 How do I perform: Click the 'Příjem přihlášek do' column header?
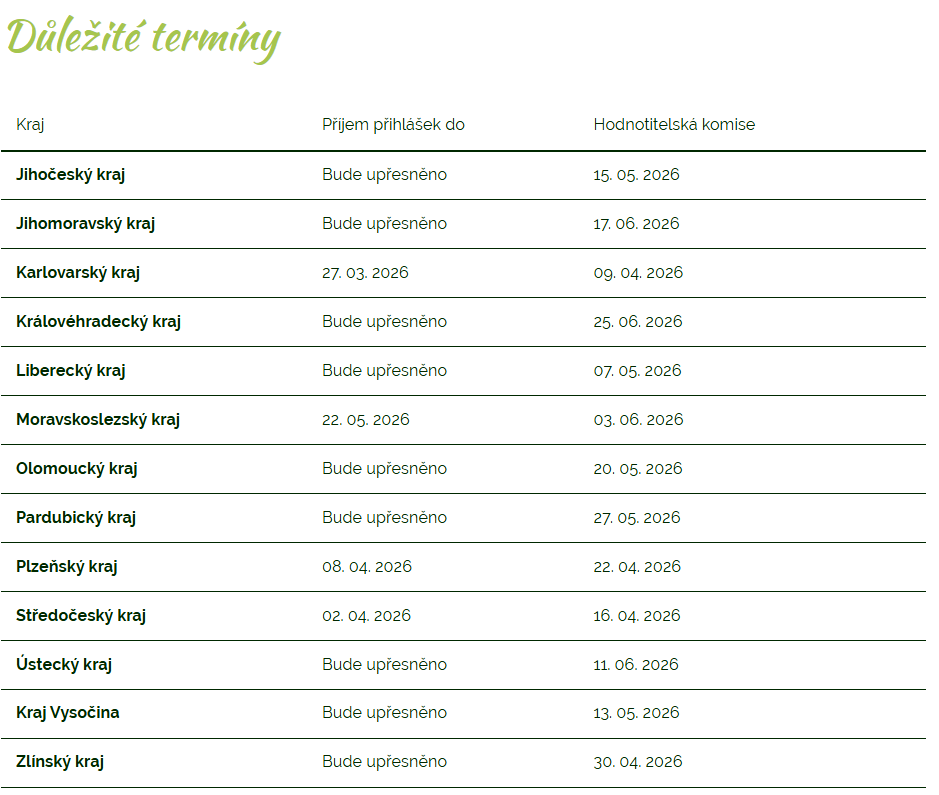coord(393,125)
